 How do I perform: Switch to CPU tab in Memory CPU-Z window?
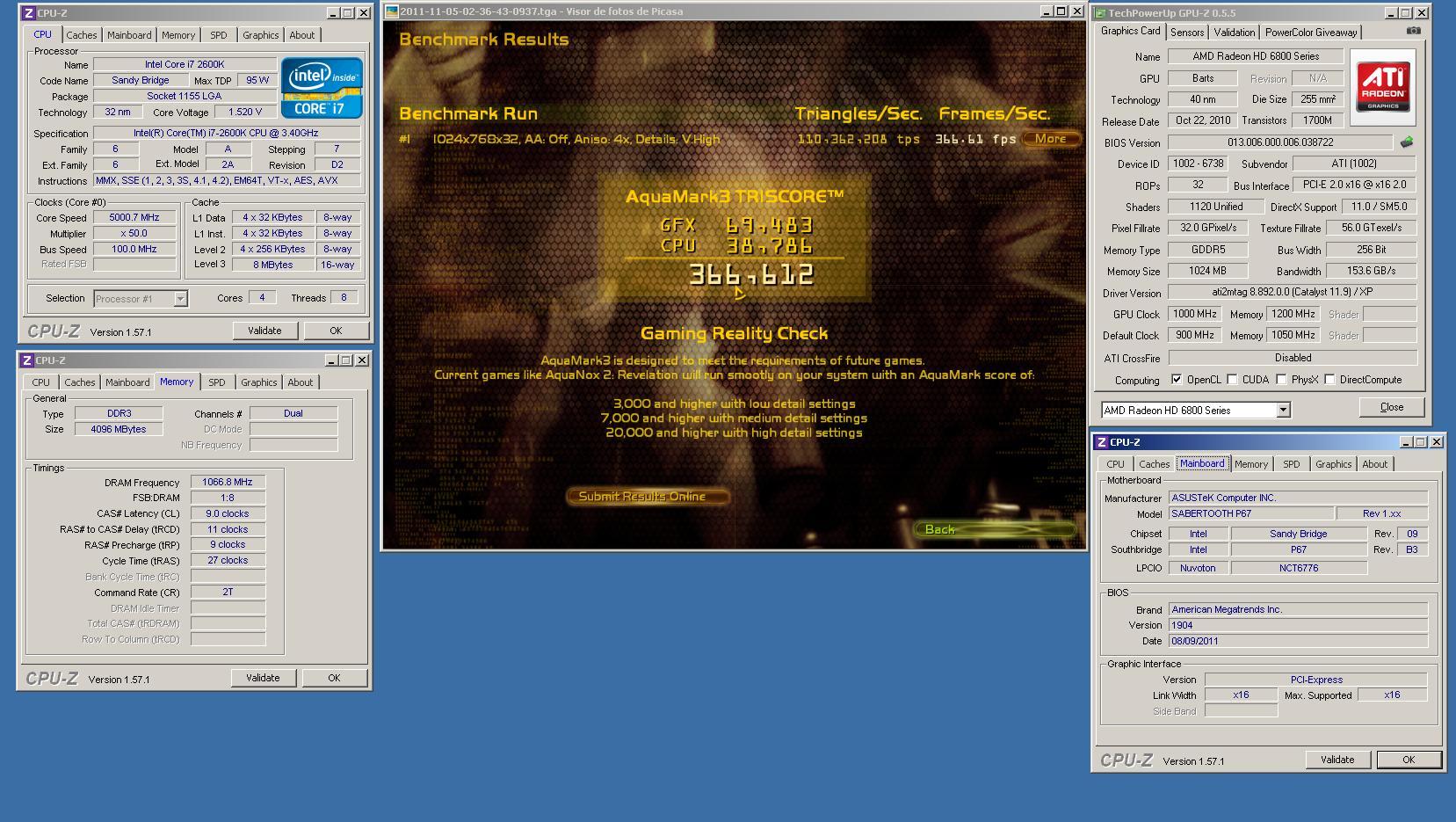pos(41,382)
